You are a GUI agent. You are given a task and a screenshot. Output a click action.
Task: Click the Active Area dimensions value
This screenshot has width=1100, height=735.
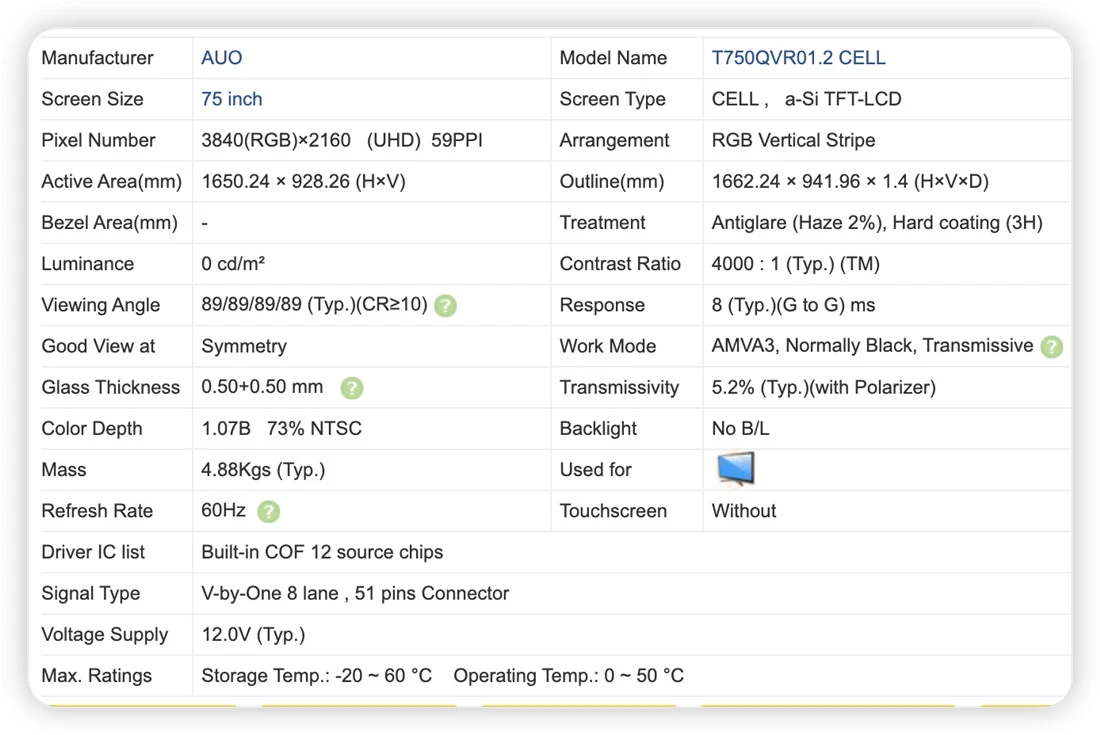click(x=303, y=182)
